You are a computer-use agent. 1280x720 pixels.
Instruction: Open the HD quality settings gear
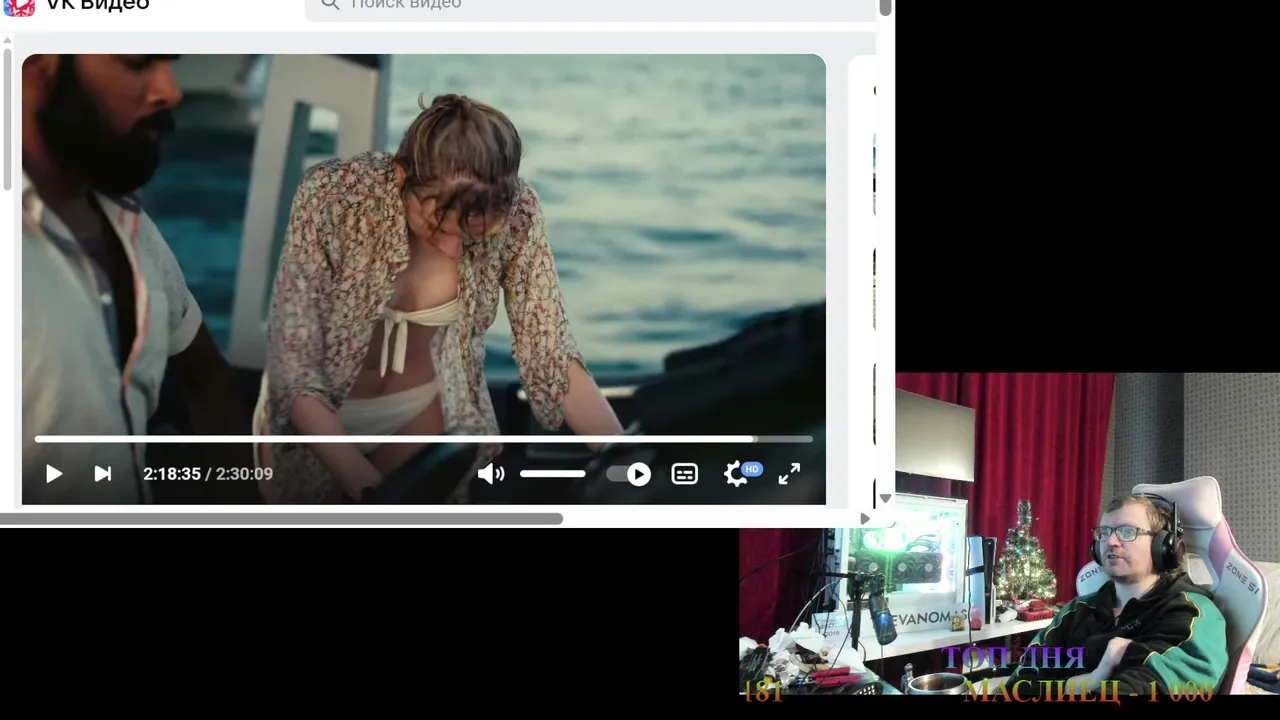click(x=742, y=473)
